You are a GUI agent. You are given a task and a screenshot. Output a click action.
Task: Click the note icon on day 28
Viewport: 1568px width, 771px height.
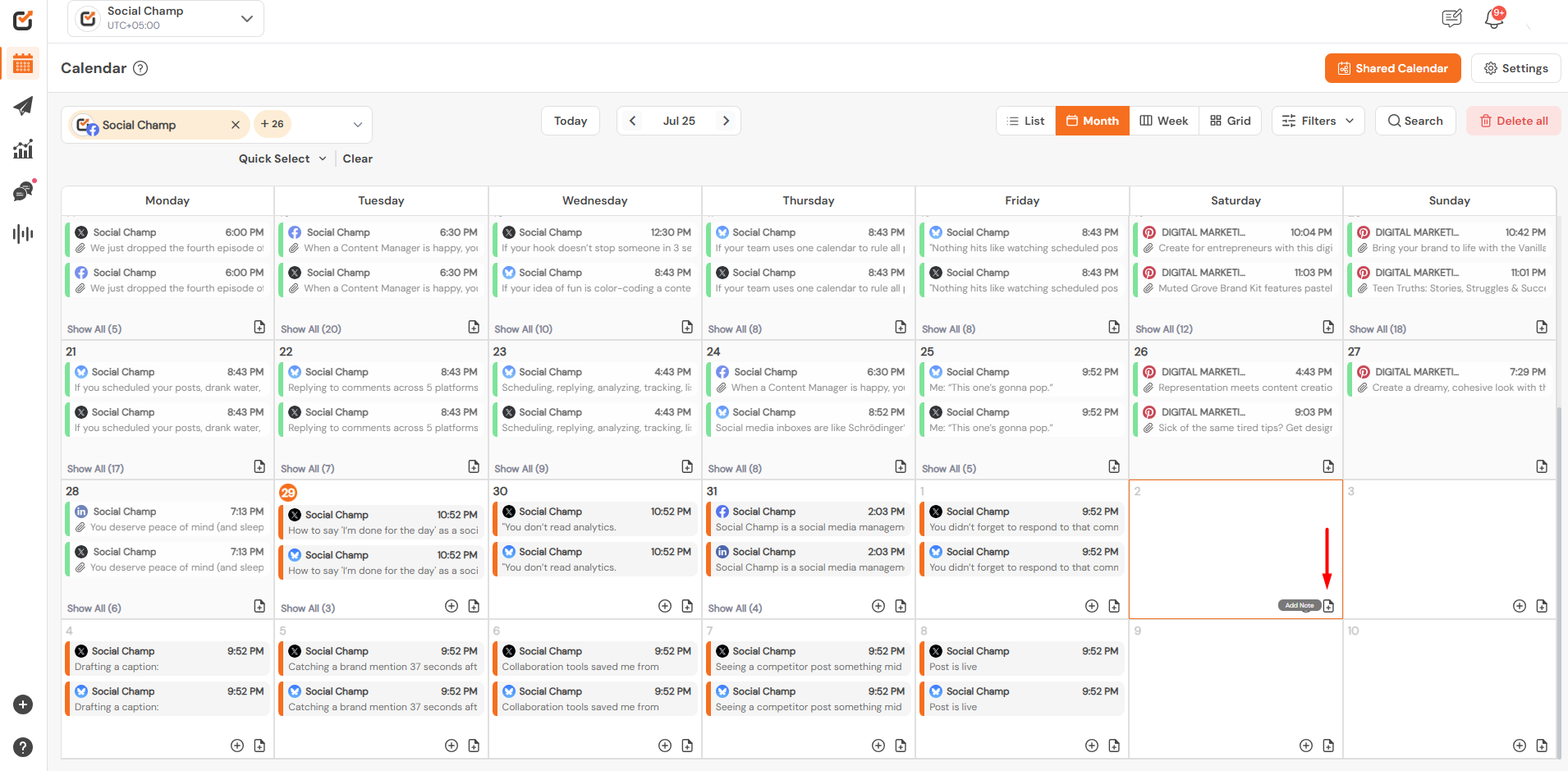tap(259, 606)
